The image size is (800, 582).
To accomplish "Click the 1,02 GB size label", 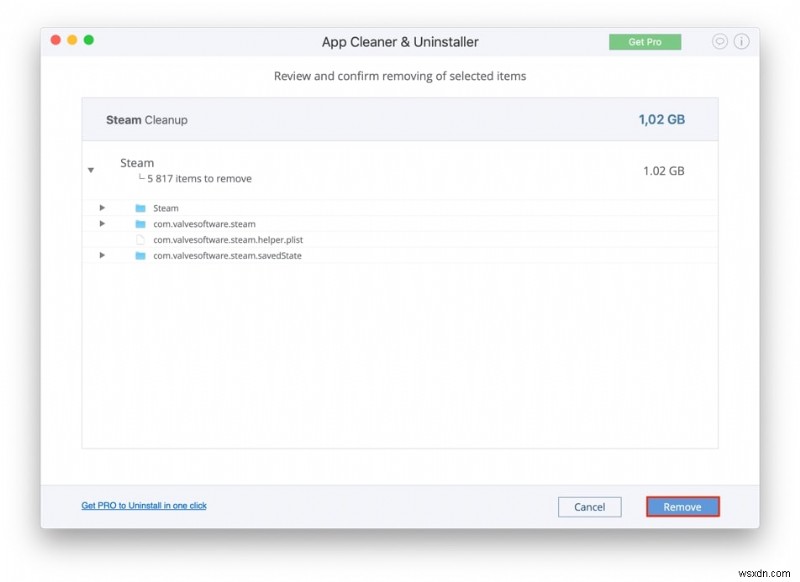I will (660, 118).
